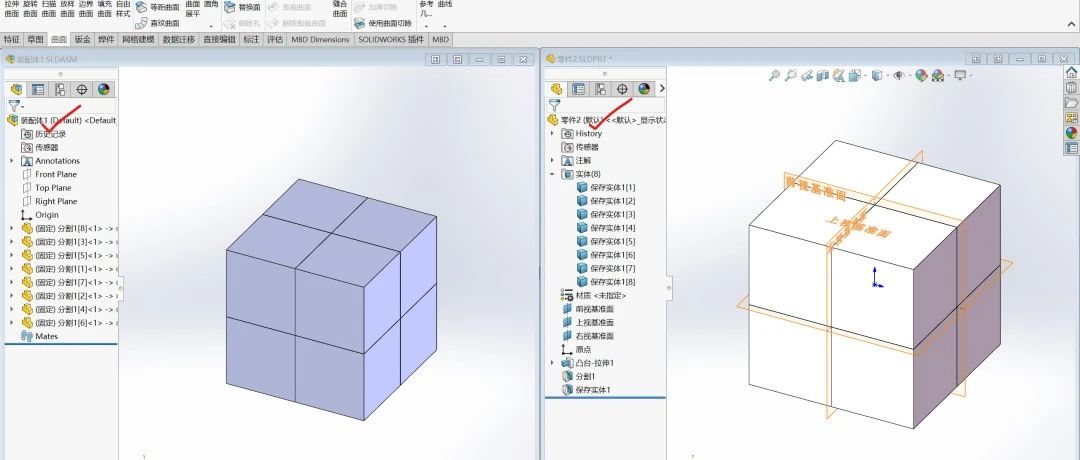
Task: Expand History node in part tree
Action: click(552, 133)
